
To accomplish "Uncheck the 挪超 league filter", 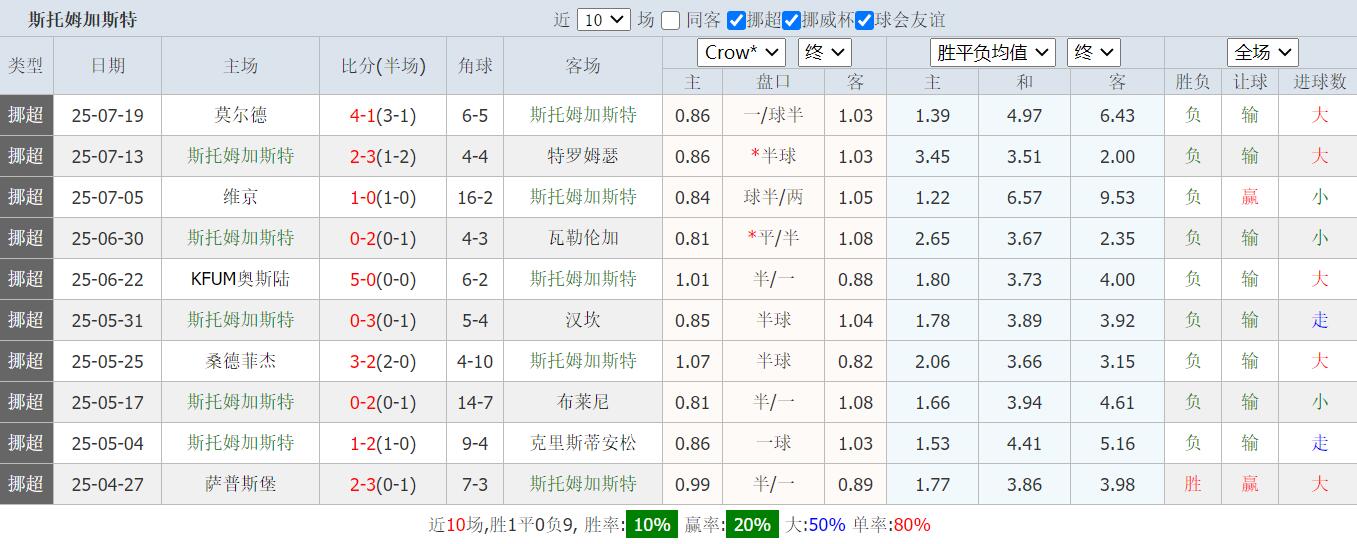I will [737, 20].
